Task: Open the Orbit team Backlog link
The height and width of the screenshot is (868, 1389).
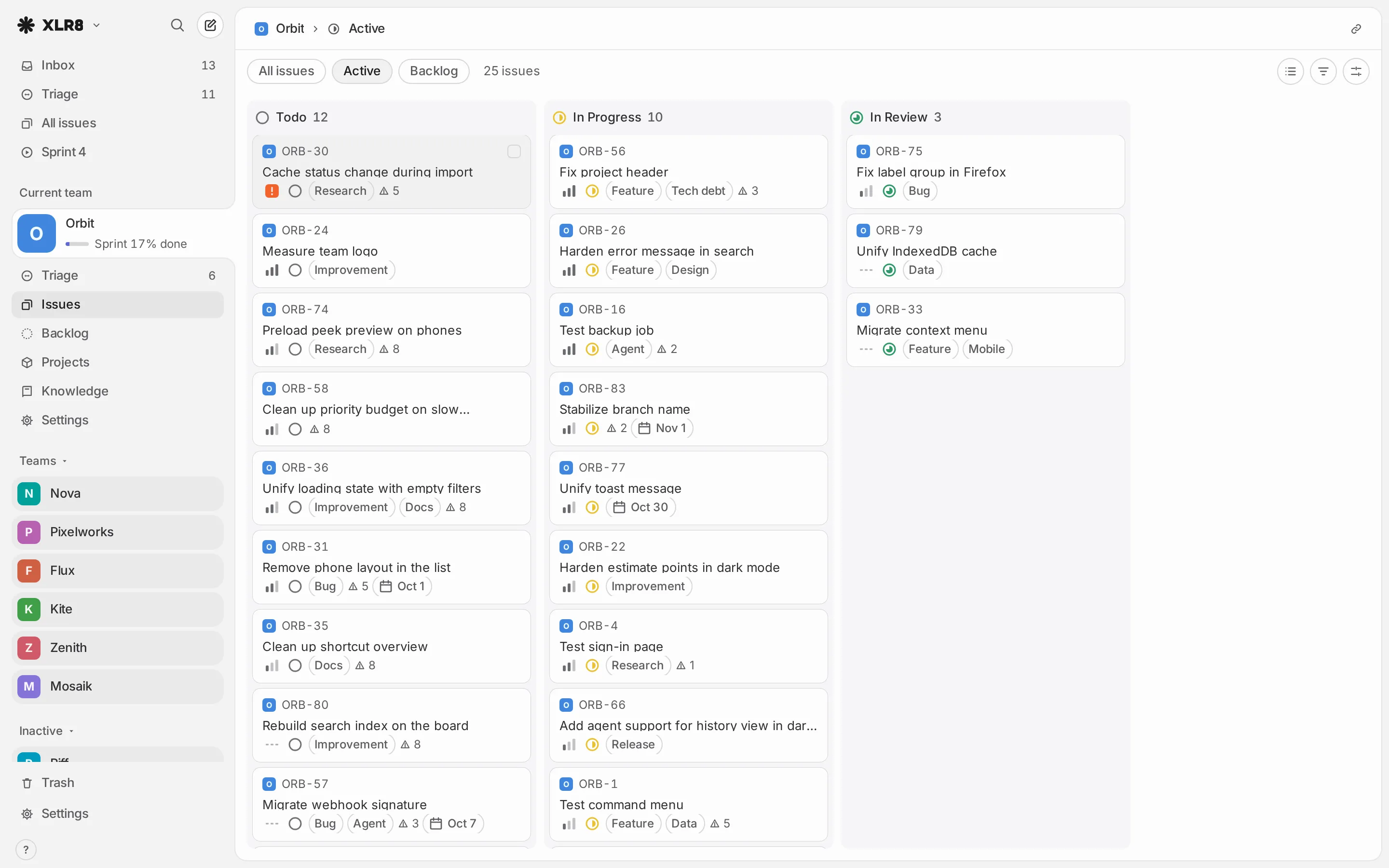Action: (x=118, y=334)
